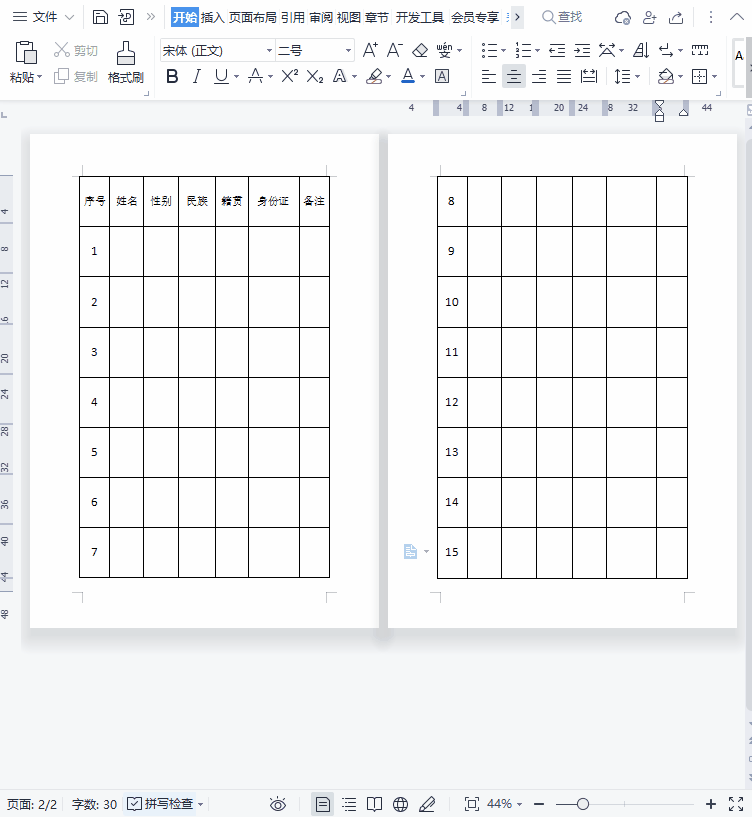Screen dimensions: 752x817
Task: Click the Paste clipboard icon
Action: pyautogui.click(x=26, y=53)
